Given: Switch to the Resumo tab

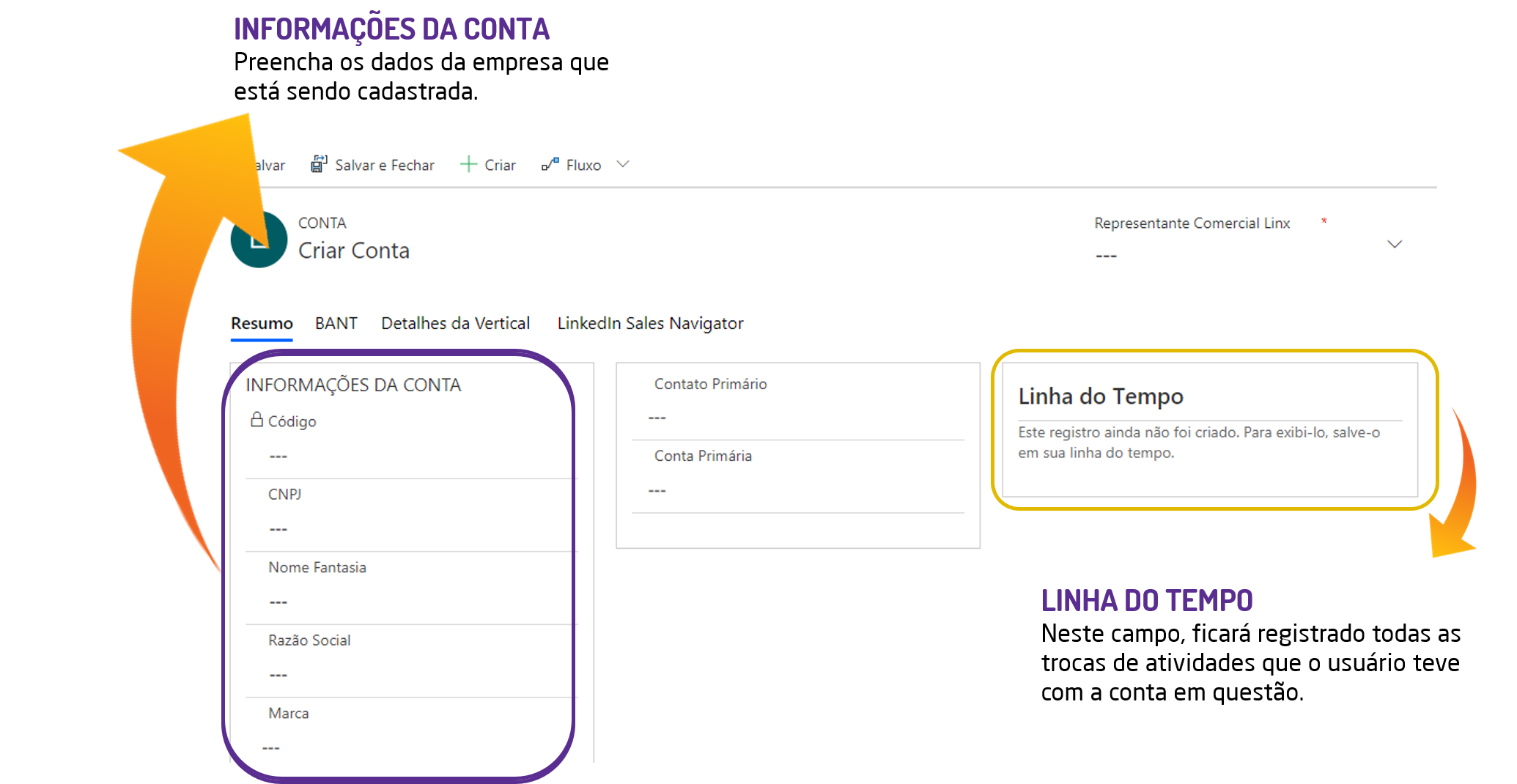Looking at the screenshot, I should click(262, 323).
